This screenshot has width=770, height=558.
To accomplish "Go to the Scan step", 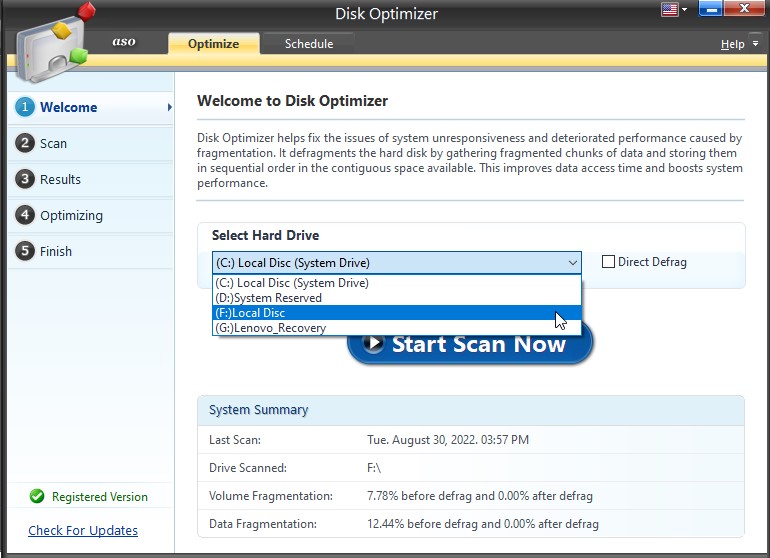I will [x=91, y=143].
